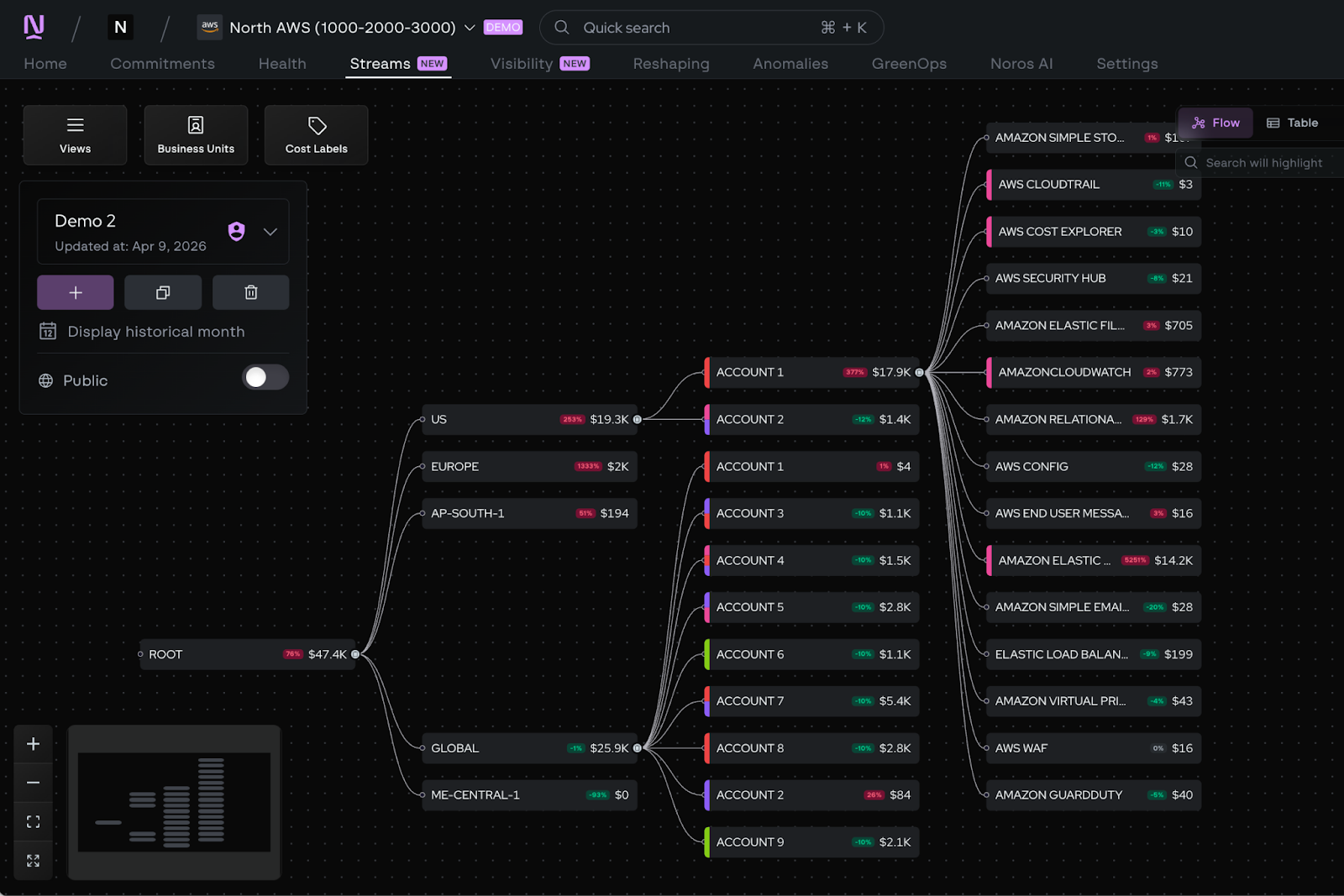Create a new view with the plus button
The width and height of the screenshot is (1344, 896).
pos(75,292)
